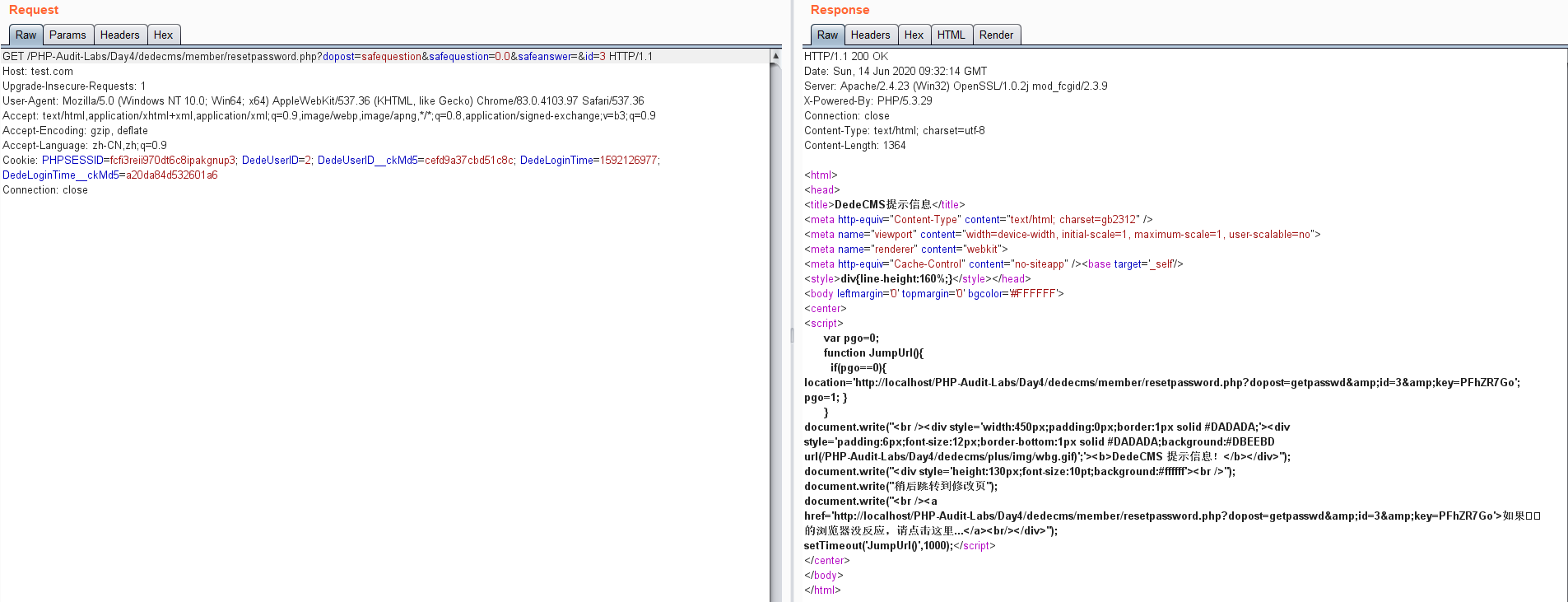Image resolution: width=1568 pixels, height=602 pixels.
Task: Click the 'Content-Length: 1364' line
Action: [855, 146]
